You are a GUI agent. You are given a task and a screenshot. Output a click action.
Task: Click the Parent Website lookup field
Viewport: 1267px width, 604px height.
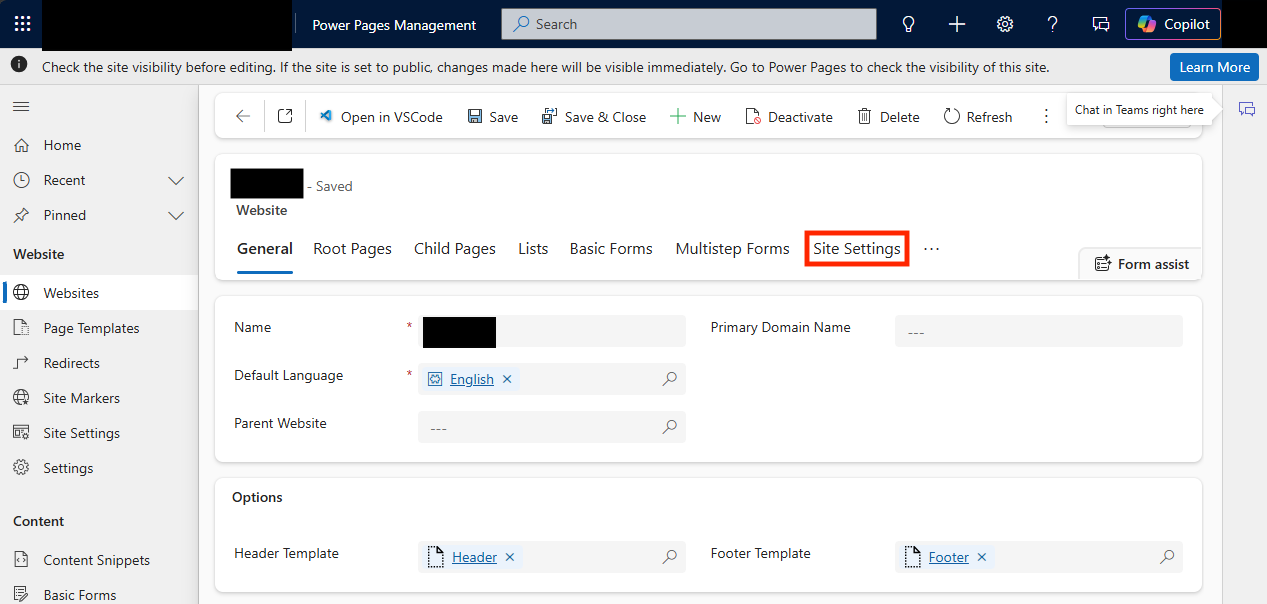[552, 427]
